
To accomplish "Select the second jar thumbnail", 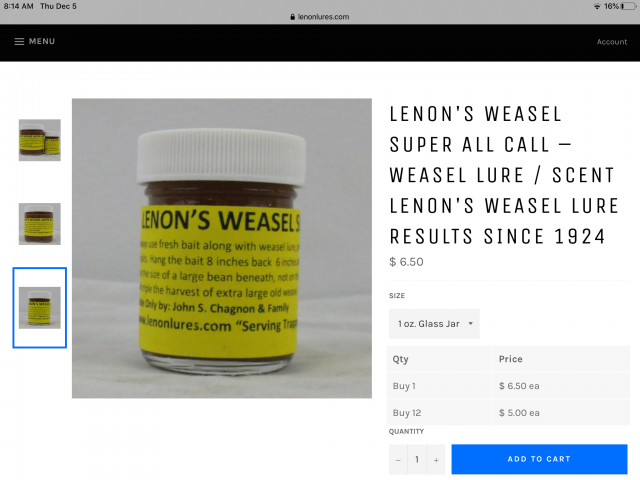I will pyautogui.click(x=40, y=224).
